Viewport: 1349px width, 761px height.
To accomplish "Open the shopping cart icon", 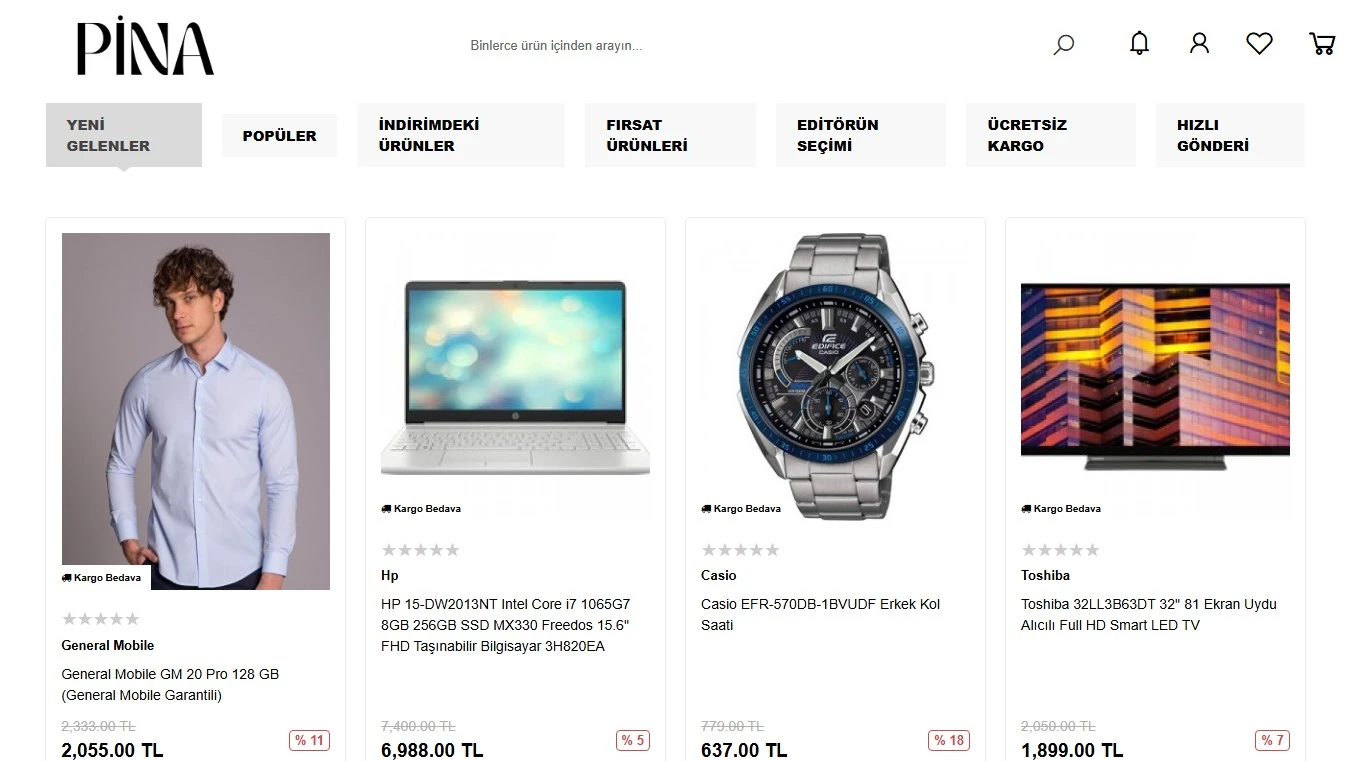I will tap(1322, 43).
